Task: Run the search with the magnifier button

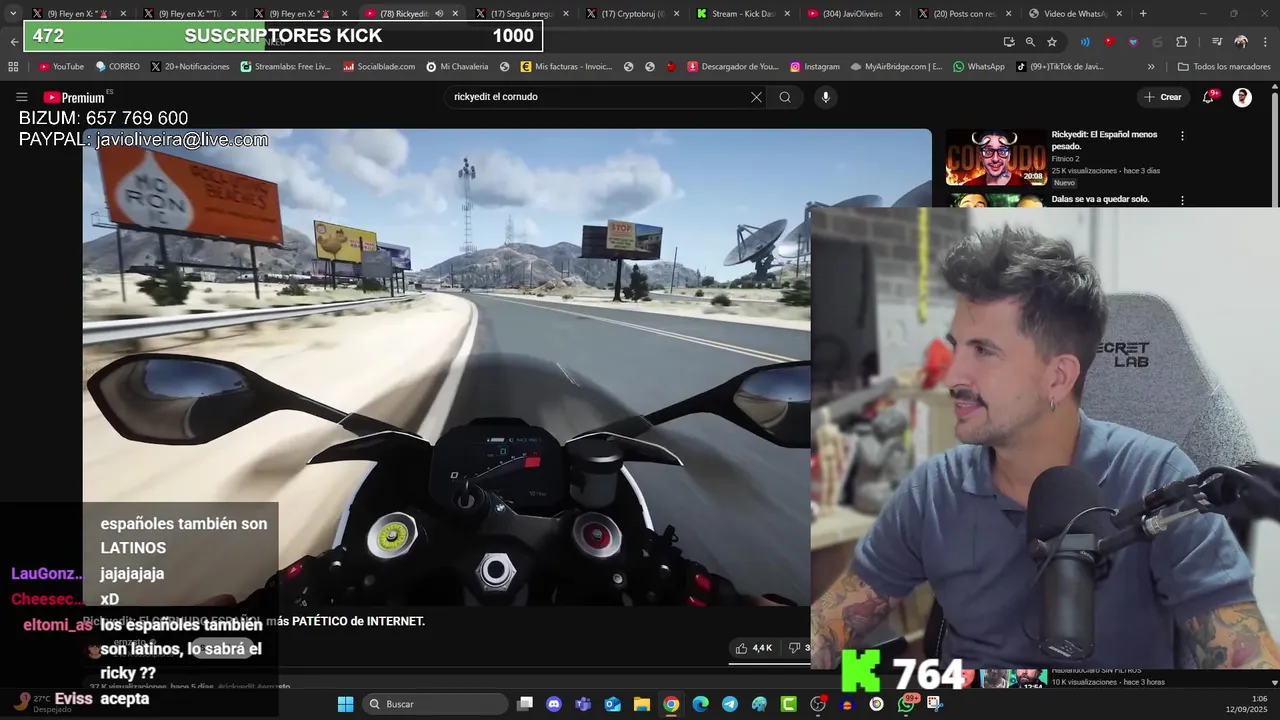Action: click(x=785, y=97)
